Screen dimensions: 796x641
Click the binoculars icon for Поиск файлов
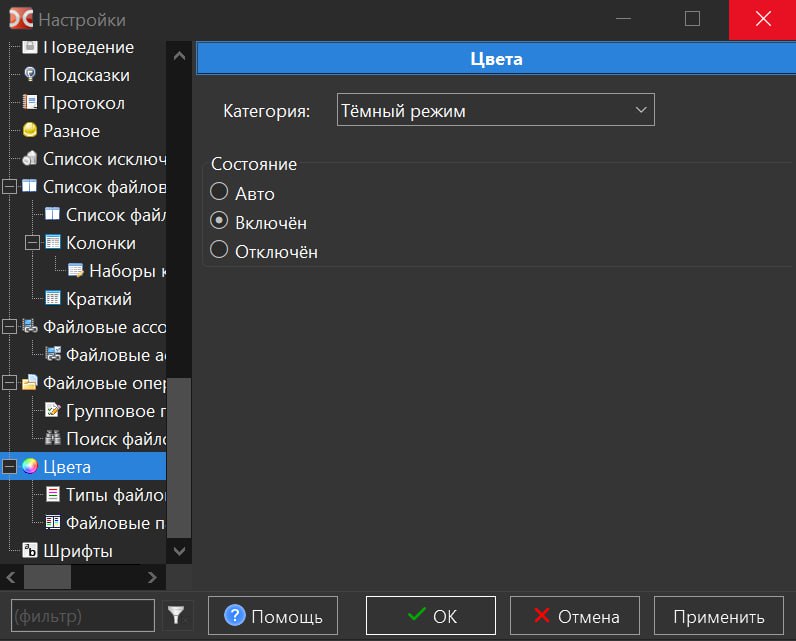coord(53,439)
